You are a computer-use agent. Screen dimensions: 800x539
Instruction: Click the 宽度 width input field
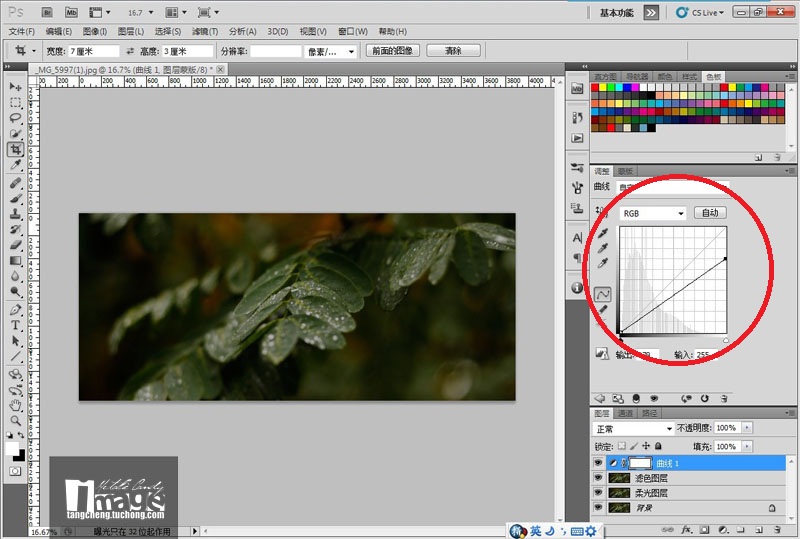[93, 51]
